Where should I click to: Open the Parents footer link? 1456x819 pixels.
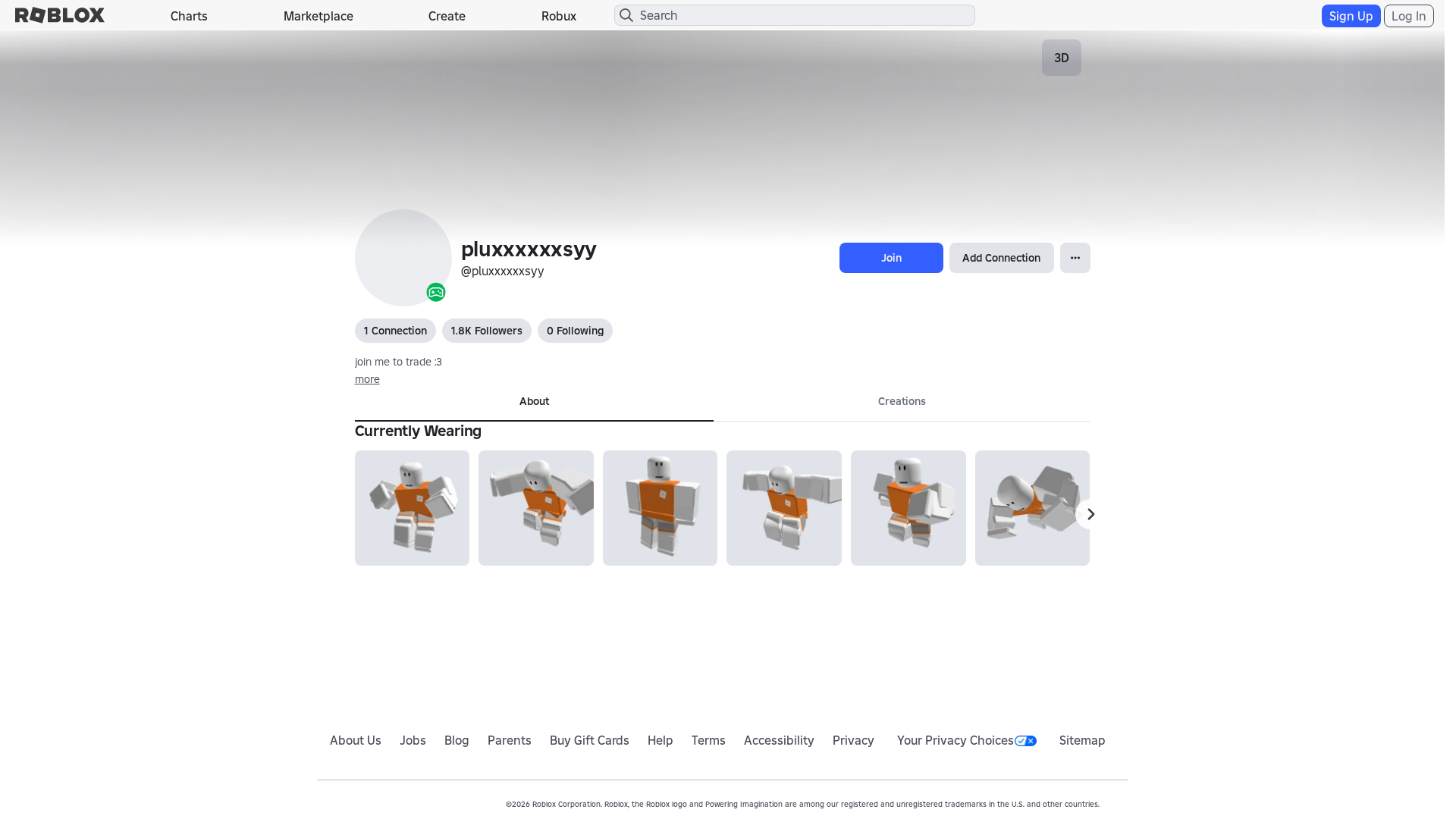(x=510, y=740)
